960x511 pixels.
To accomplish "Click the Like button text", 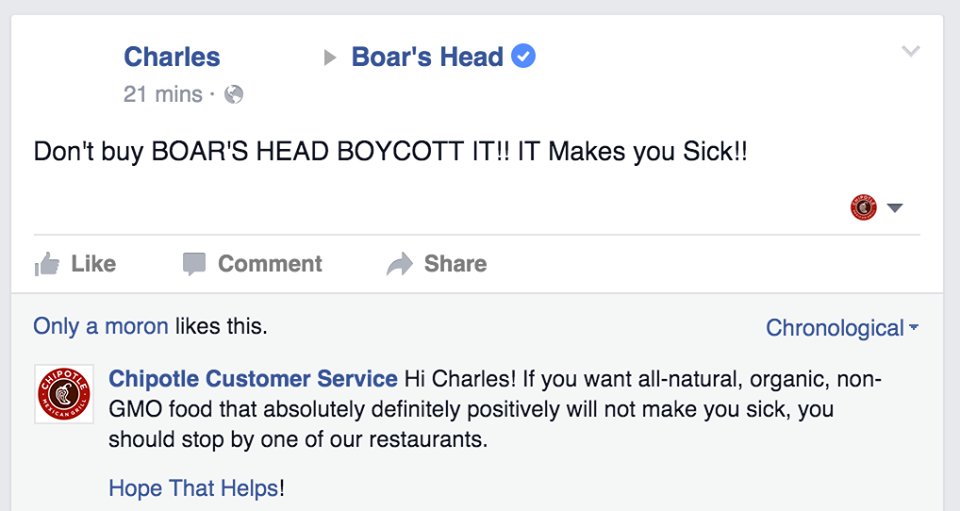I will coord(93,264).
